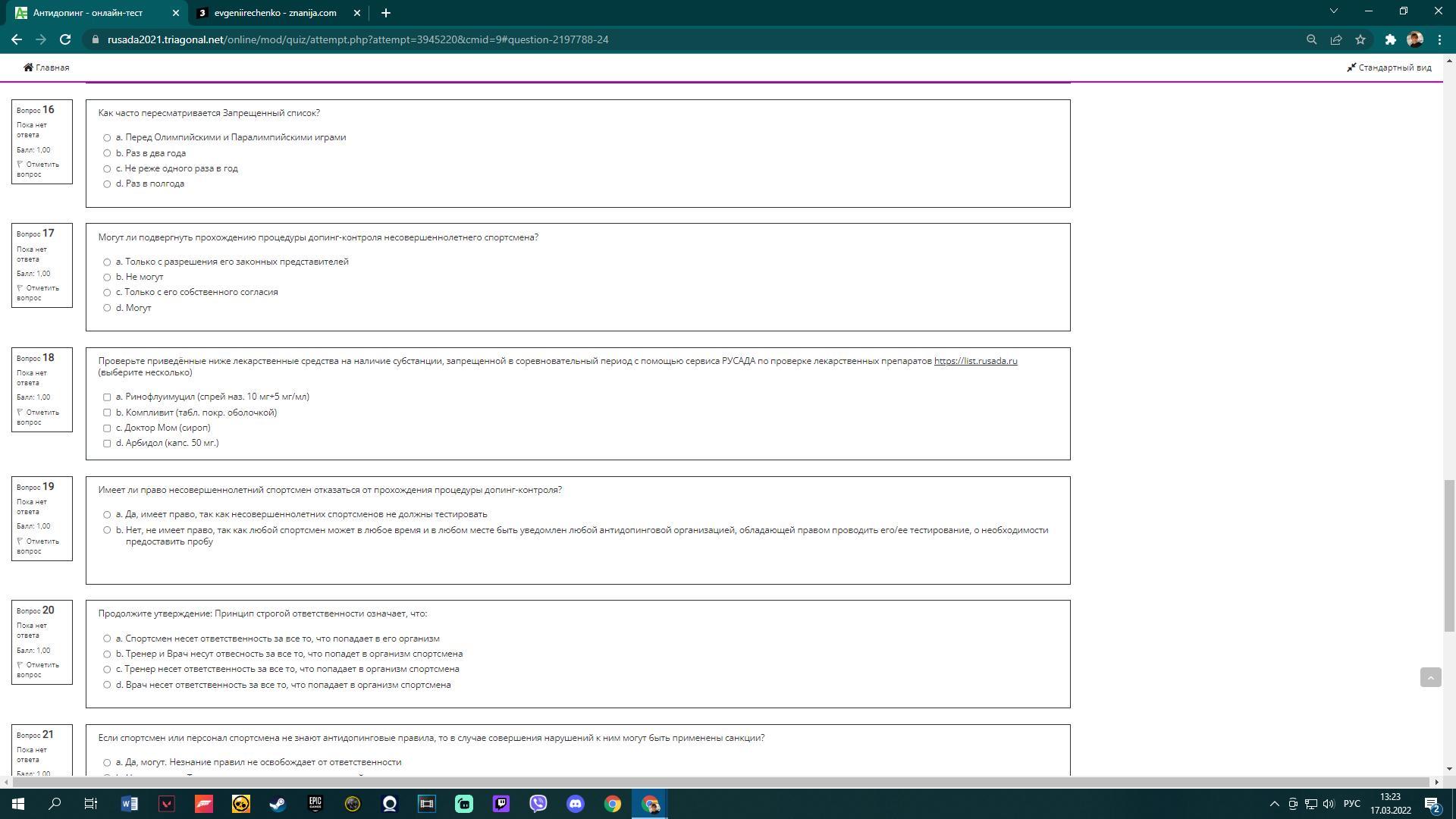Expand the tab search dropdown arrow

[x=1333, y=11]
